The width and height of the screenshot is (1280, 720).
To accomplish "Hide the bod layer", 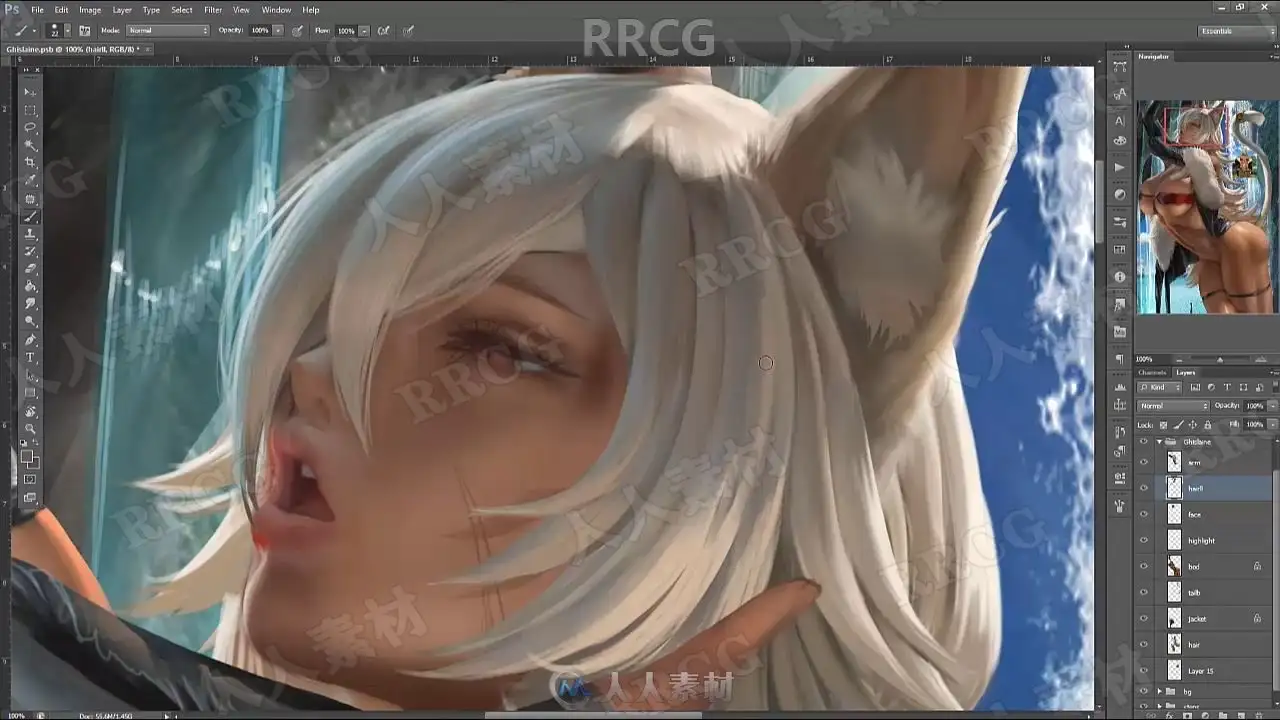I will point(1143,566).
